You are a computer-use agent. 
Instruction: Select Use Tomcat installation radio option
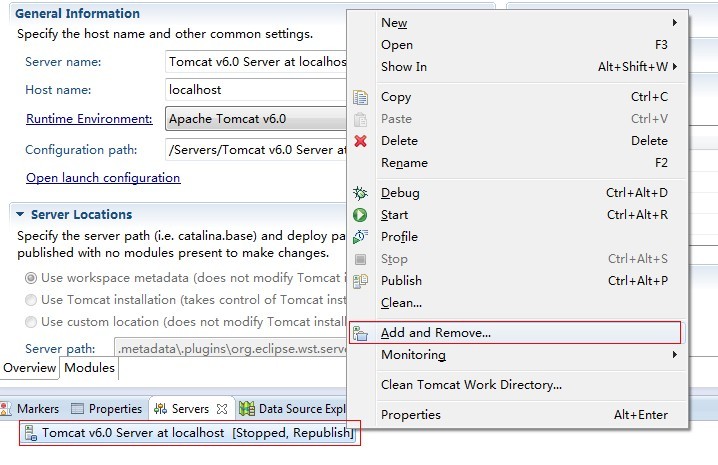(x=31, y=300)
